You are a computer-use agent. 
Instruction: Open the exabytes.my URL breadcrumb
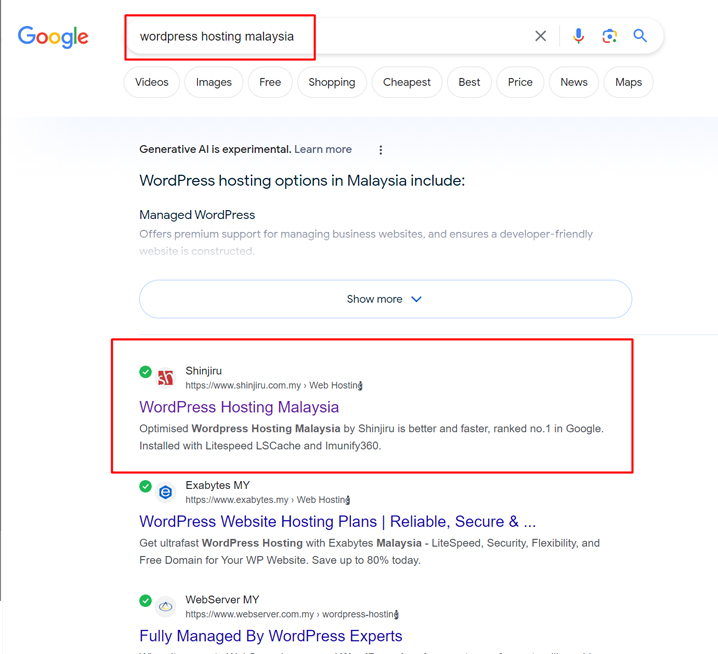tap(268, 500)
